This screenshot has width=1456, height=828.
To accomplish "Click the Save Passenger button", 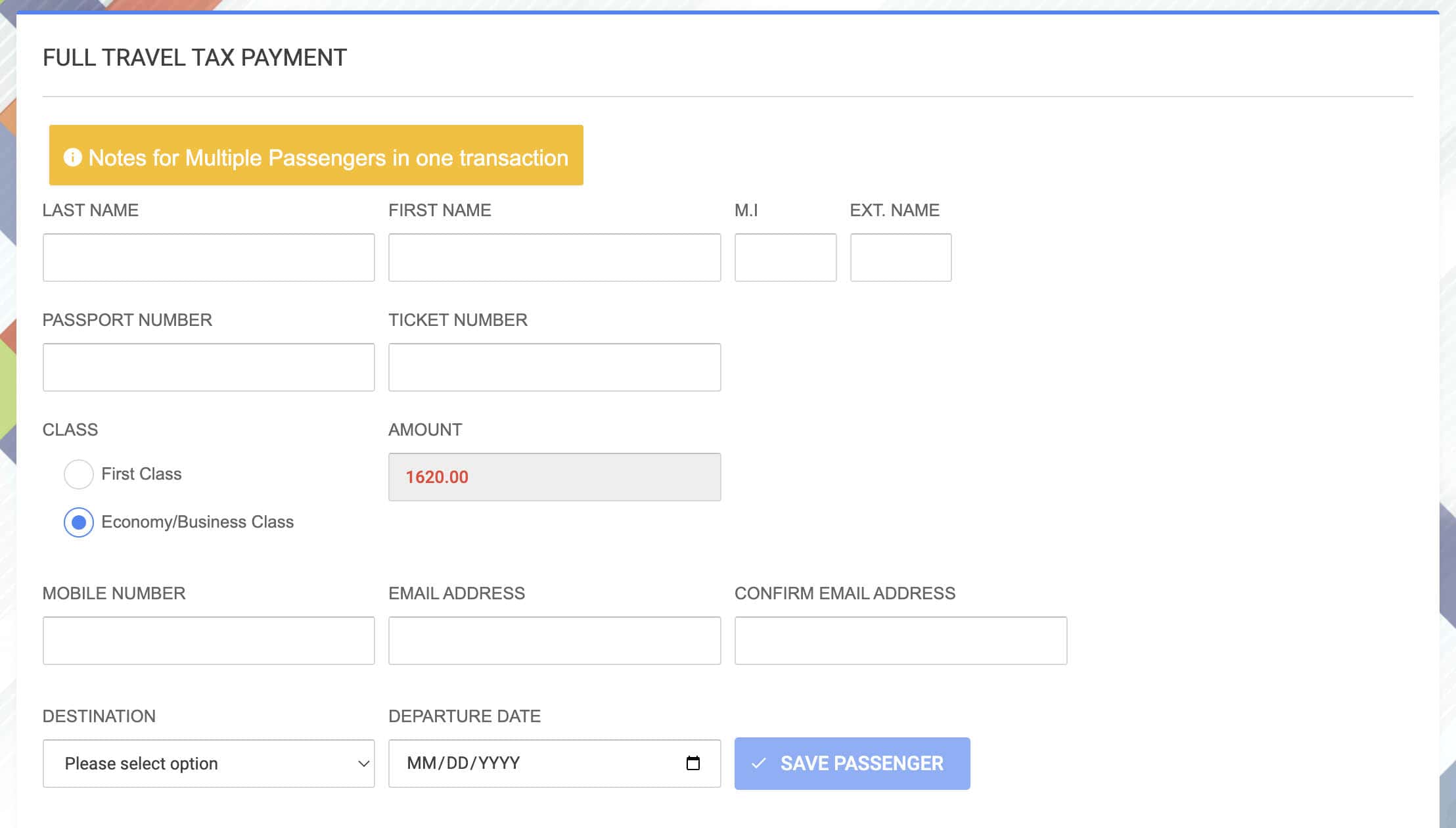I will [x=852, y=763].
